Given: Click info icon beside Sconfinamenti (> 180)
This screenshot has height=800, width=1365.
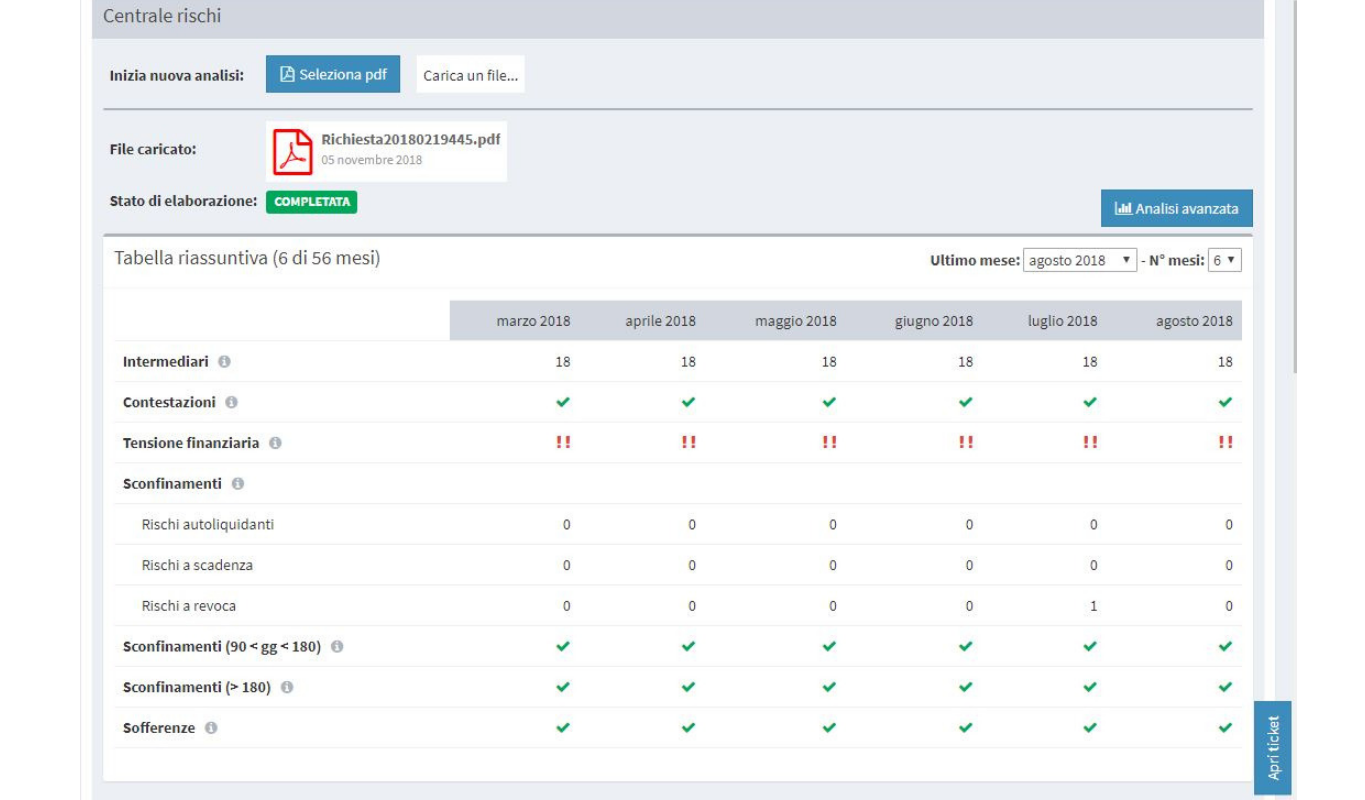Looking at the screenshot, I should [x=287, y=688].
